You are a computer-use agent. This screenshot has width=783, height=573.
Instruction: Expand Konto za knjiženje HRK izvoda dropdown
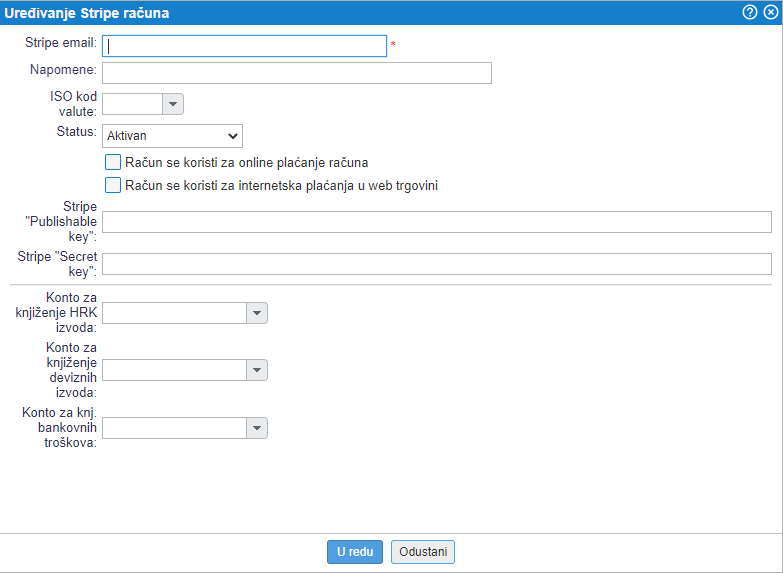pos(257,313)
